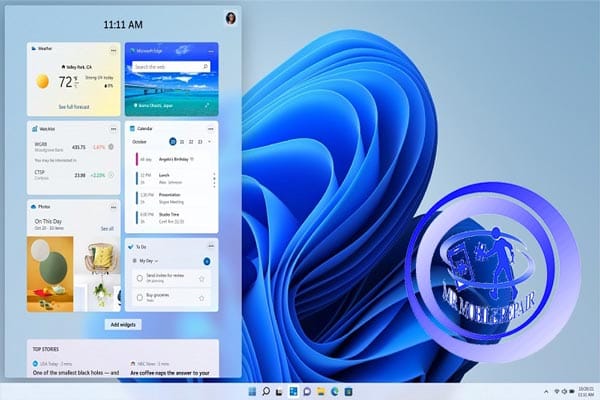Click the calendar events scroll dots
The height and width of the screenshot is (400, 600).
pyautogui.click(x=214, y=180)
